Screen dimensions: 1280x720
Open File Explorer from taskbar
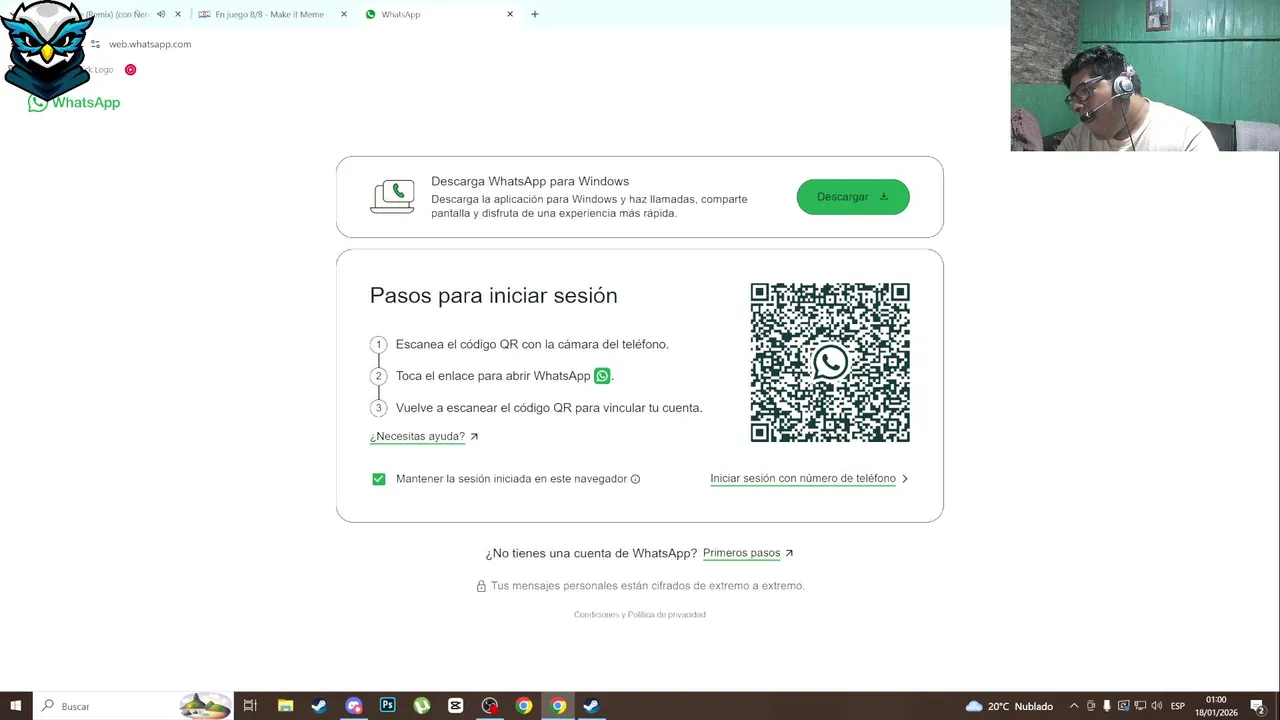click(x=285, y=706)
